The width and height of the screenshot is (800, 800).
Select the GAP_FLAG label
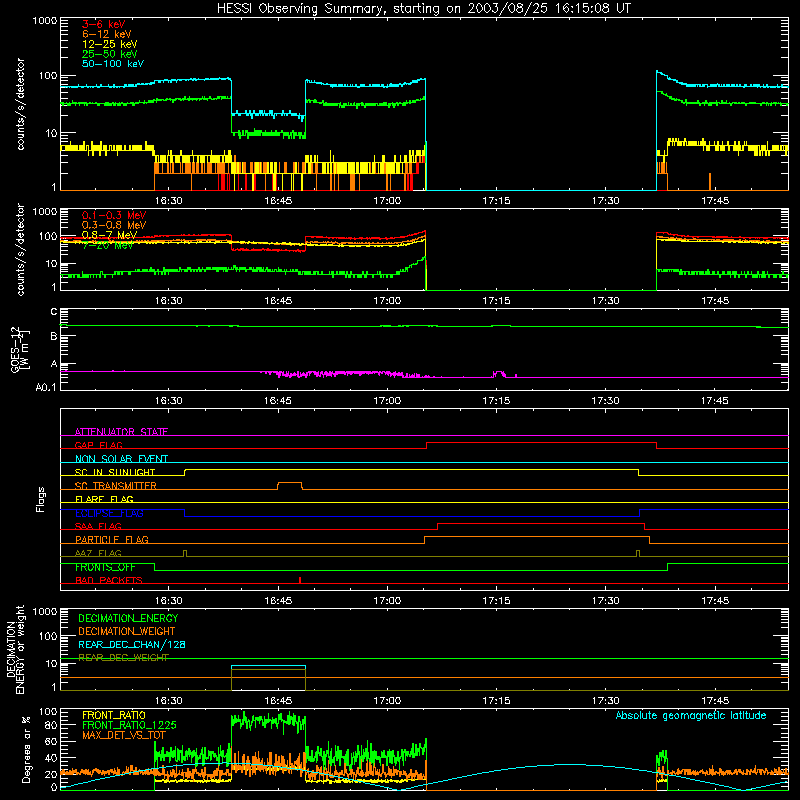click(x=99, y=445)
